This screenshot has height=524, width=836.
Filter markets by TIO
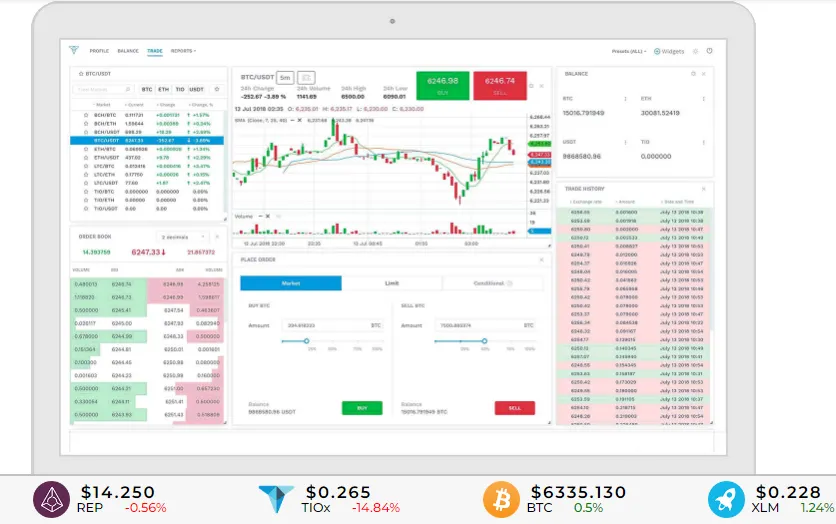pos(180,90)
